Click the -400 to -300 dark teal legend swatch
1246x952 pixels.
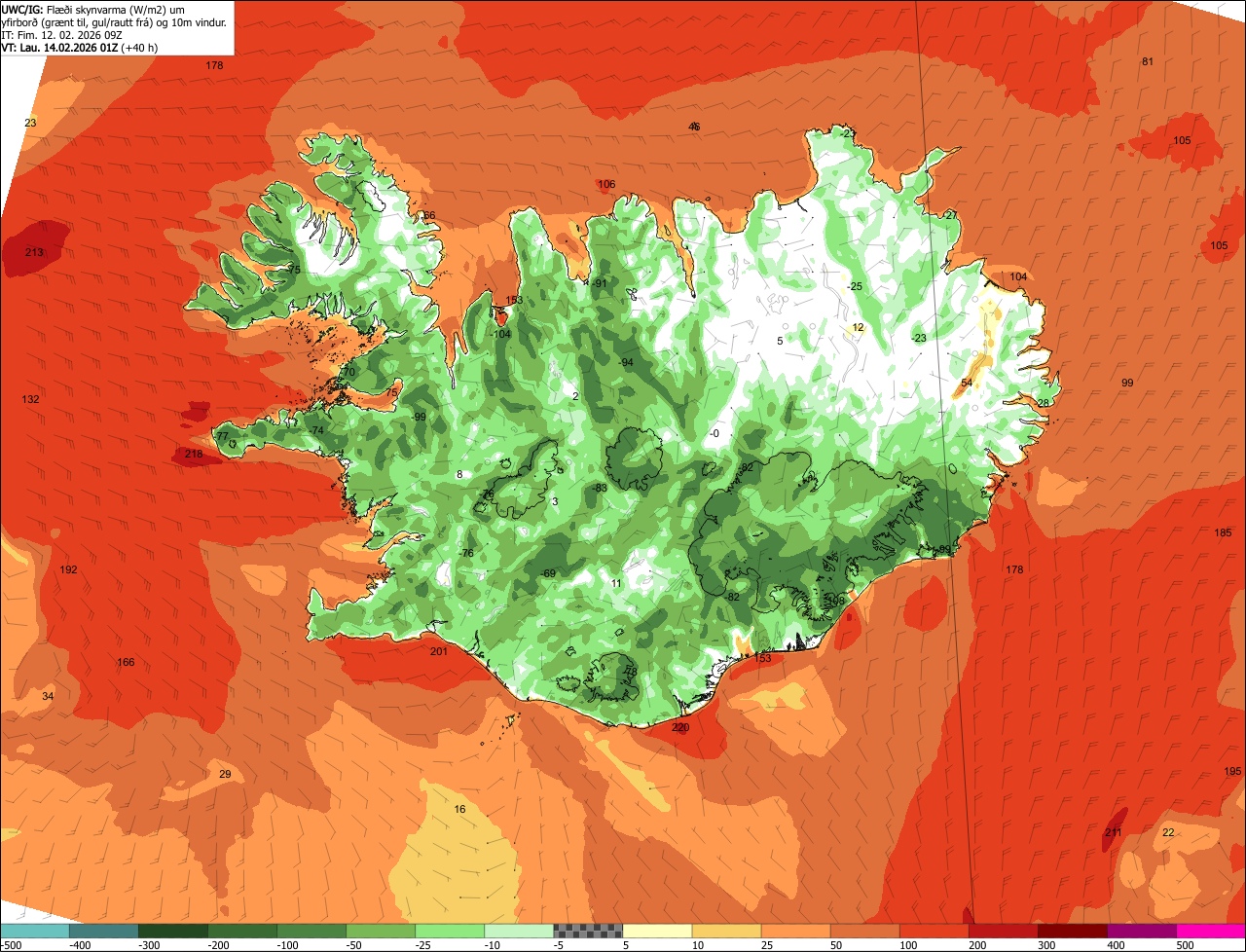pyautogui.click(x=103, y=931)
